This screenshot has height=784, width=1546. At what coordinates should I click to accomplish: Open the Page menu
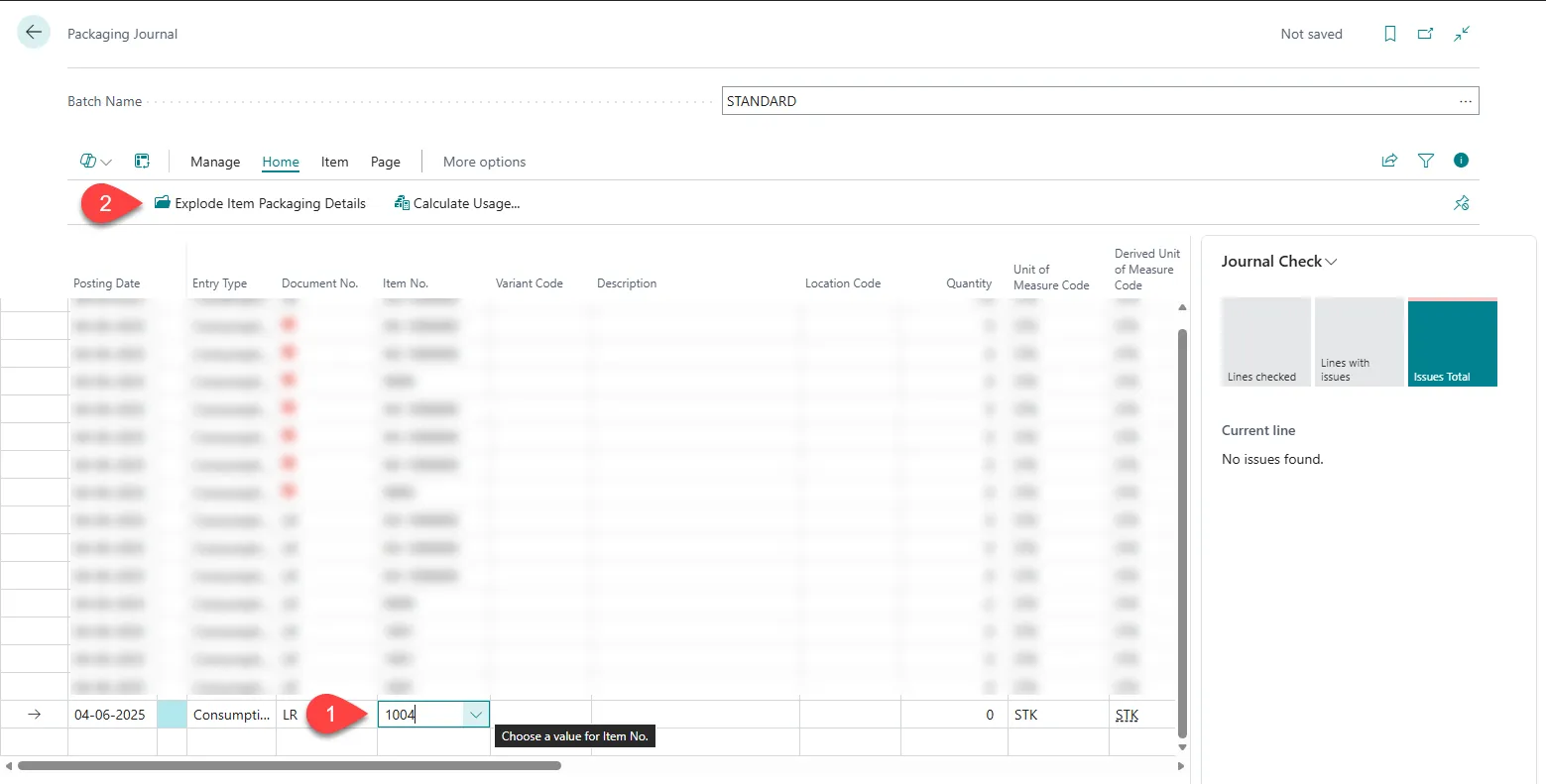386,162
